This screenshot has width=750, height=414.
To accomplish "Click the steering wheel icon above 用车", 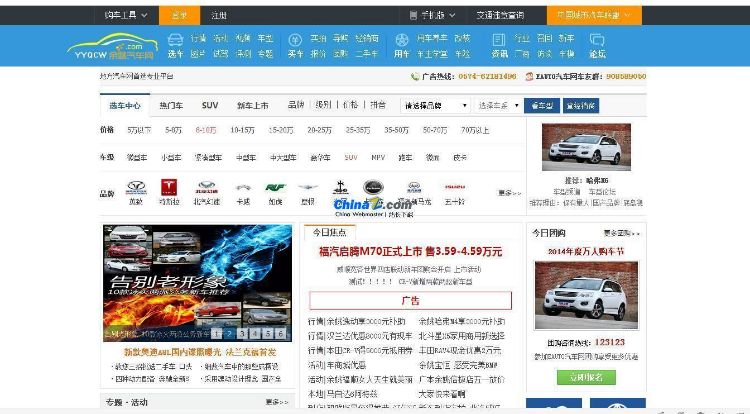I will pos(402,39).
